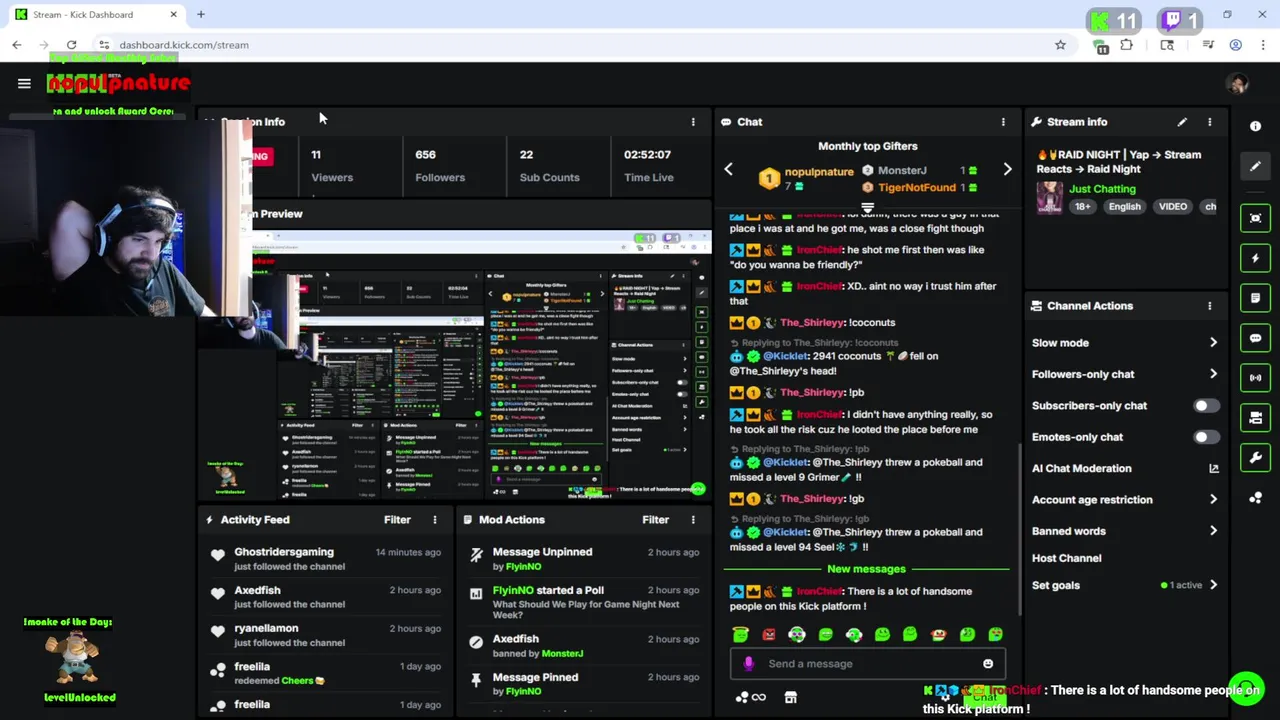1280x720 pixels.
Task: Toggle the stream preview sidebar icon
Action: click(1255, 218)
